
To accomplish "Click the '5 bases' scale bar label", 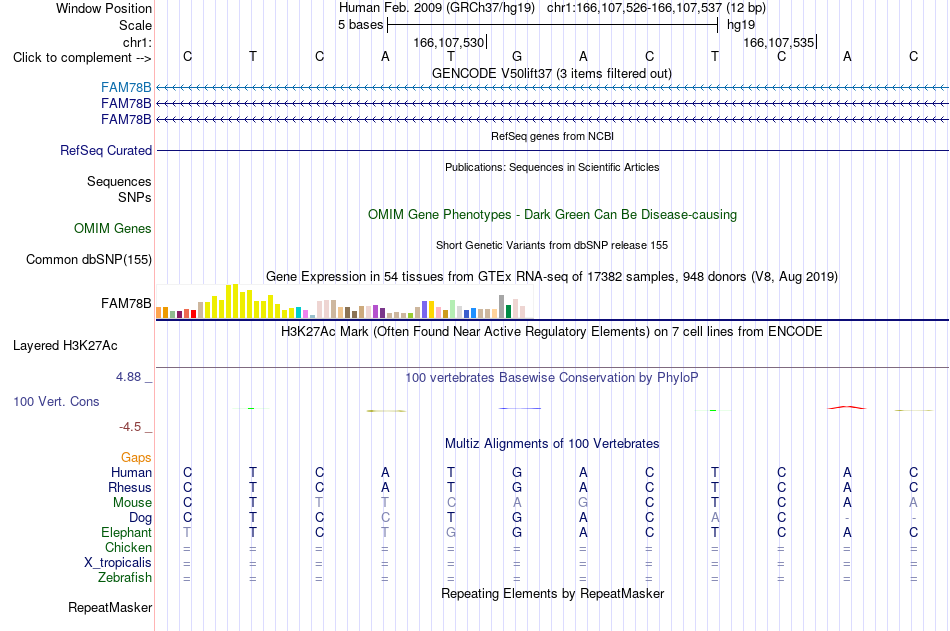I will [360, 25].
